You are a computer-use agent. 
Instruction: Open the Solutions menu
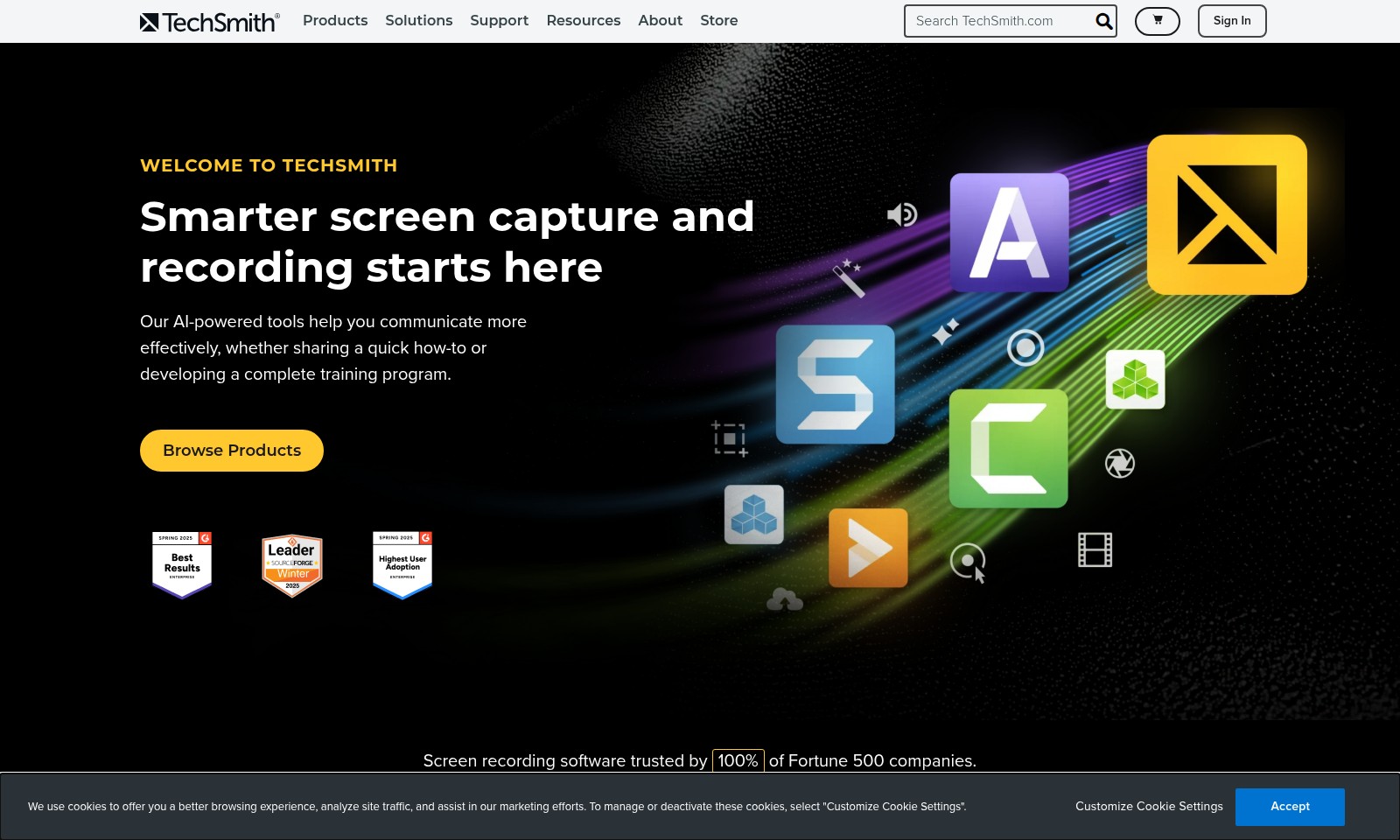(x=419, y=20)
